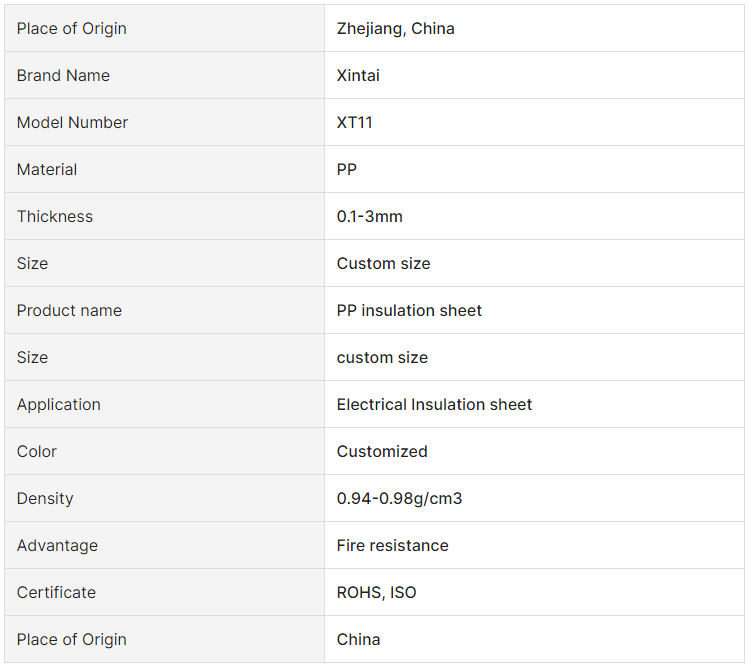Select the "Color" label cell
The image size is (751, 665).
click(37, 451)
